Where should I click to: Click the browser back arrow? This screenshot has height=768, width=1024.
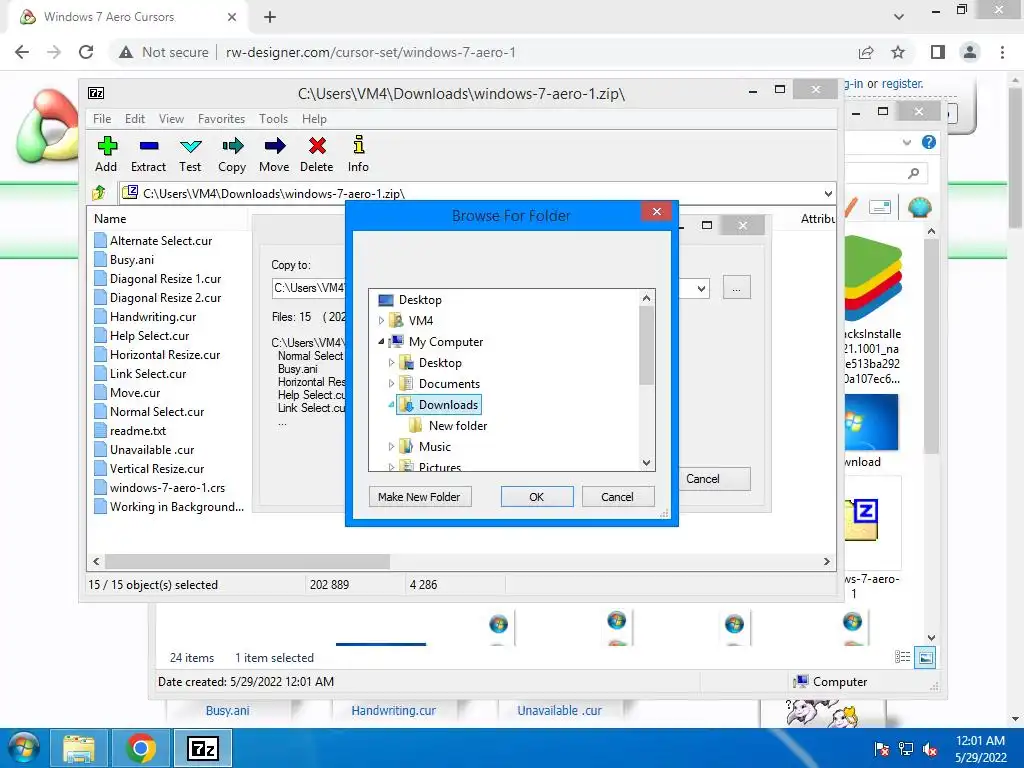tap(22, 52)
